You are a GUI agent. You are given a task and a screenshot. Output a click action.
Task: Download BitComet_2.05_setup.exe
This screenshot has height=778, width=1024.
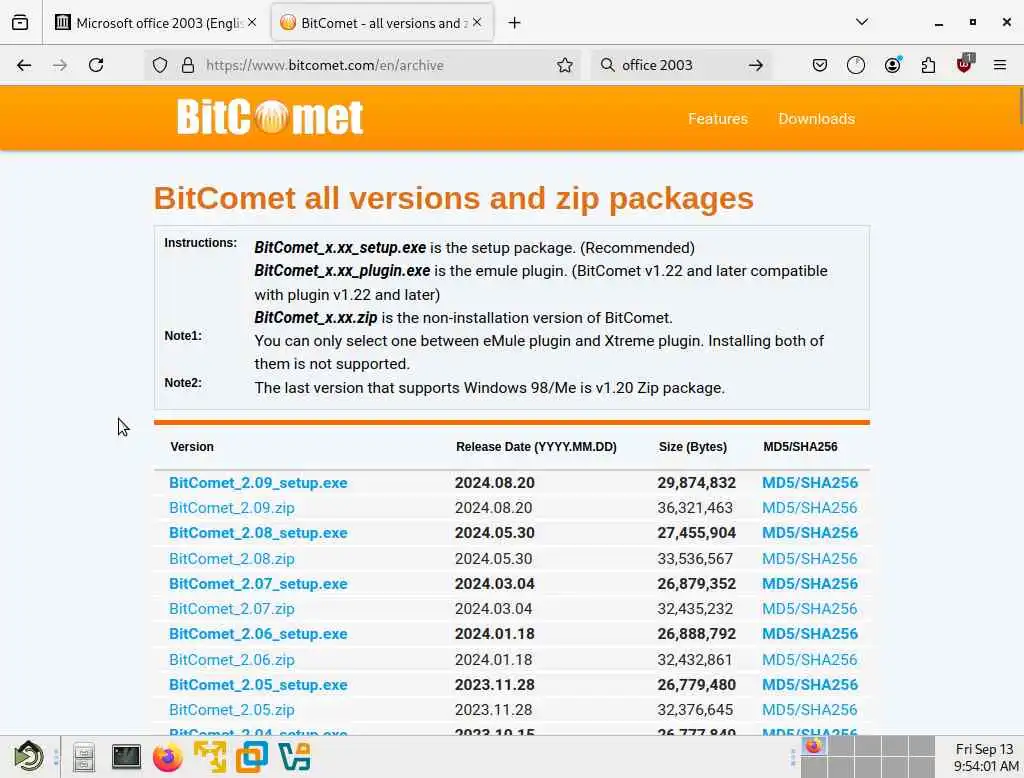click(258, 685)
